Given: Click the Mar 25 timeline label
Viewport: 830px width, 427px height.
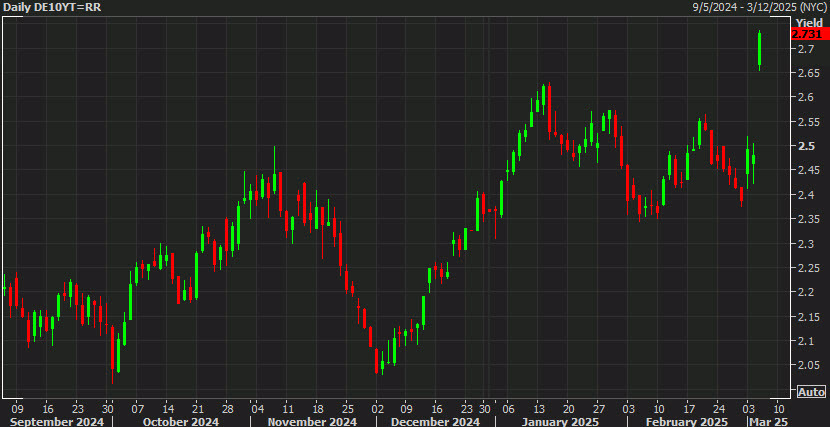Looking at the screenshot, I should tap(769, 421).
